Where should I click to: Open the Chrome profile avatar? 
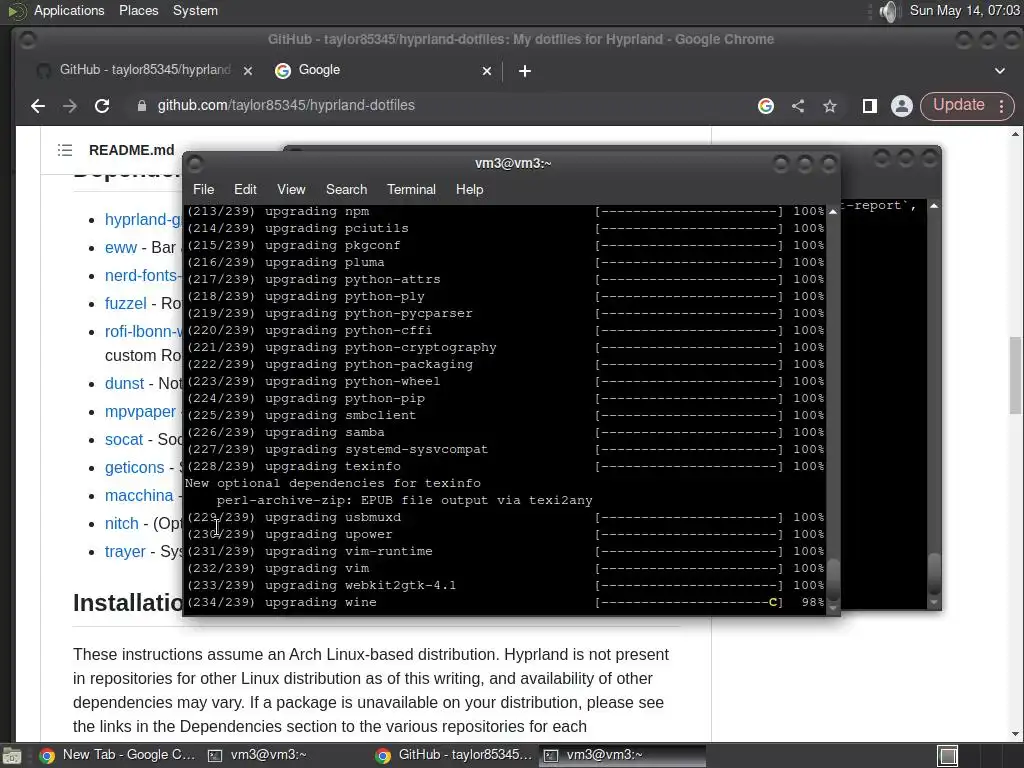pyautogui.click(x=902, y=106)
